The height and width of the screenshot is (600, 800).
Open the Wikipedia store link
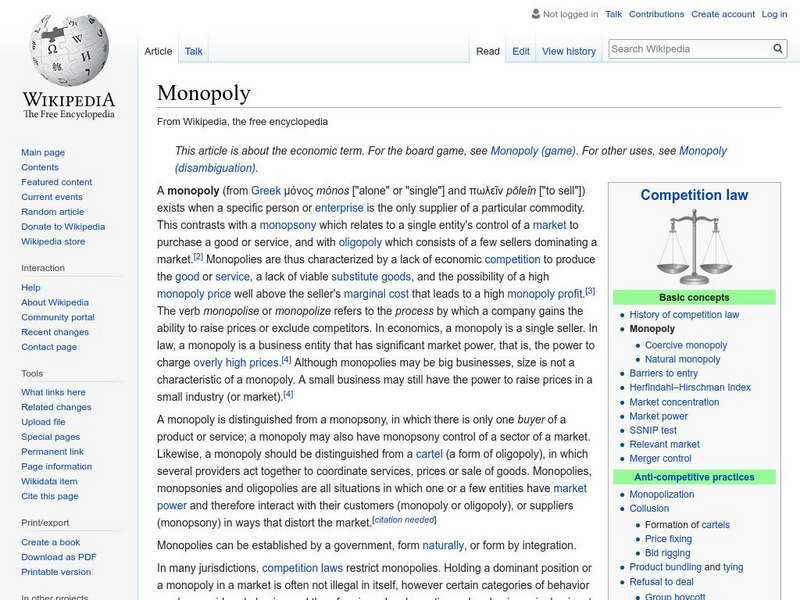click(x=53, y=241)
